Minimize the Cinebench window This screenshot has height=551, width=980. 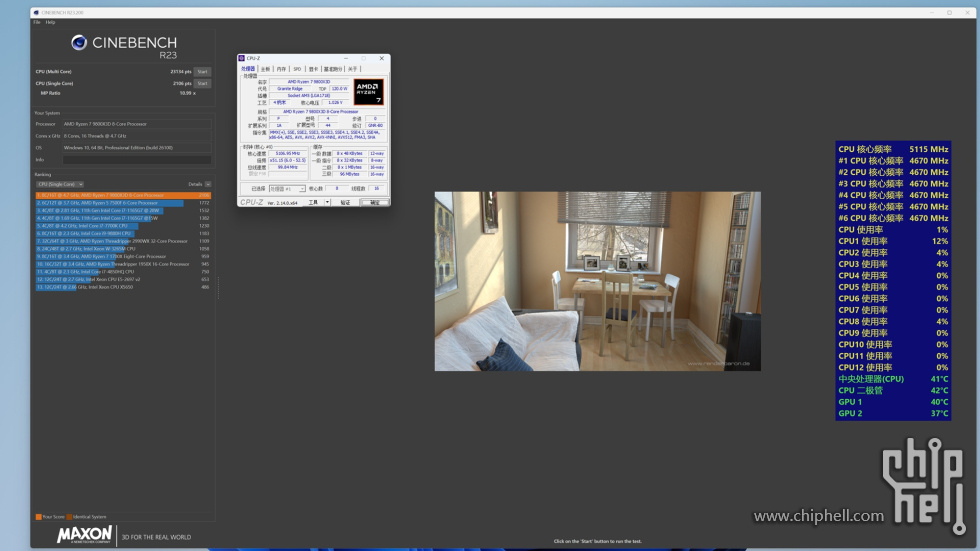(931, 12)
